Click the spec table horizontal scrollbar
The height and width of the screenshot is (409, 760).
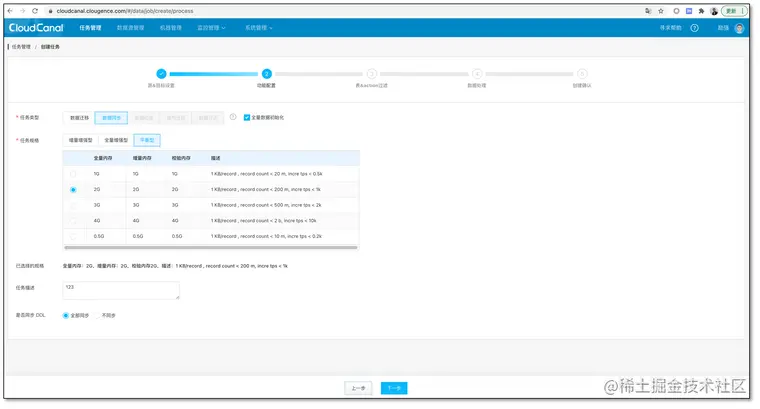point(211,248)
